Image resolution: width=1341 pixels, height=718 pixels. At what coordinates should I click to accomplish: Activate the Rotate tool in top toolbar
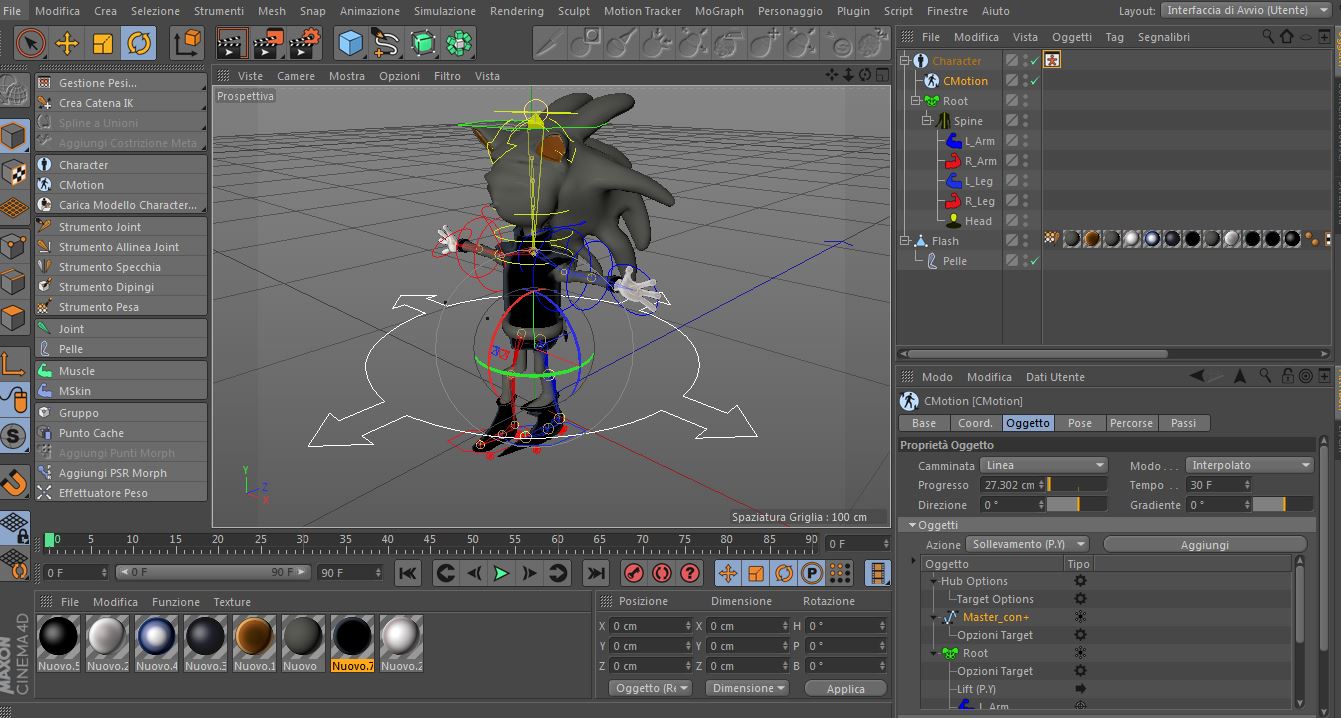coord(139,43)
